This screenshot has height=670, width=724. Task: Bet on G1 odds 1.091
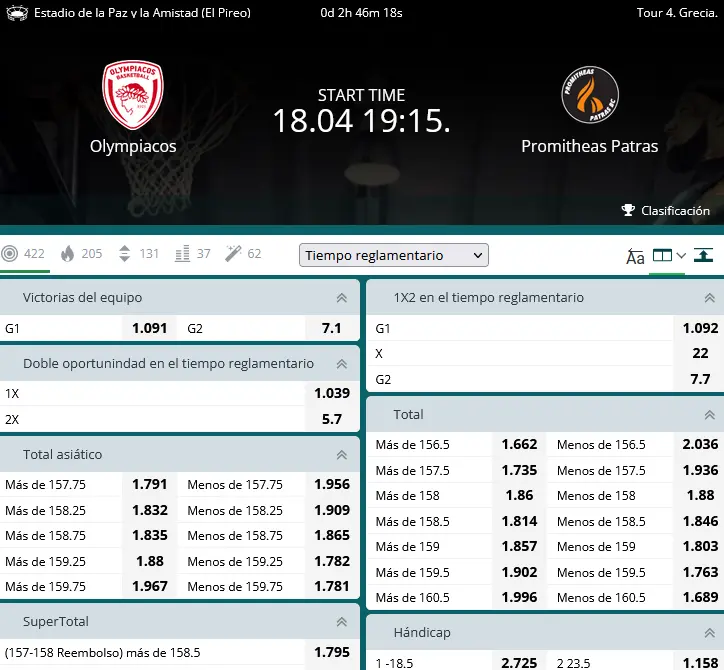click(x=150, y=328)
